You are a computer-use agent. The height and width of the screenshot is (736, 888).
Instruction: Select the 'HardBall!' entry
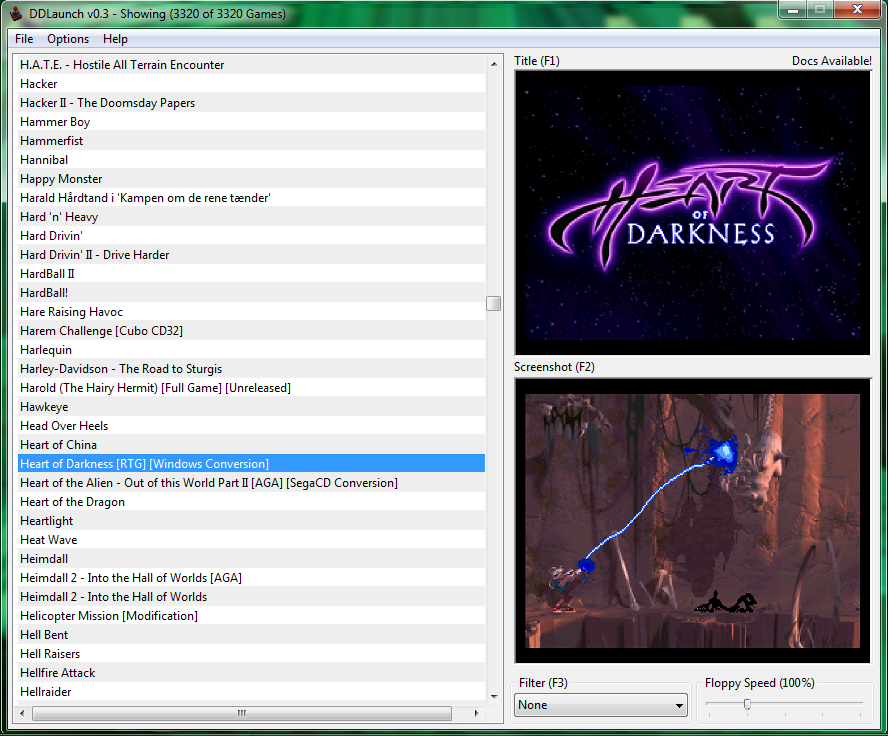[251, 293]
